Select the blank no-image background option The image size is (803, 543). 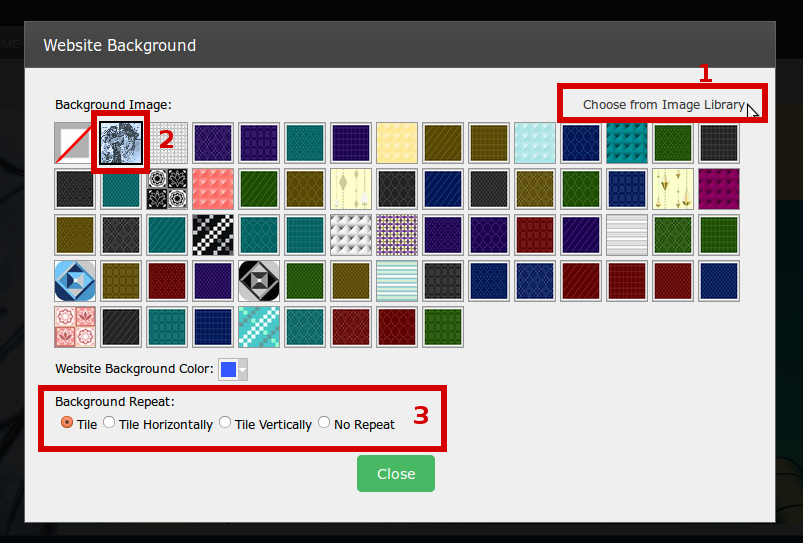pyautogui.click(x=75, y=143)
